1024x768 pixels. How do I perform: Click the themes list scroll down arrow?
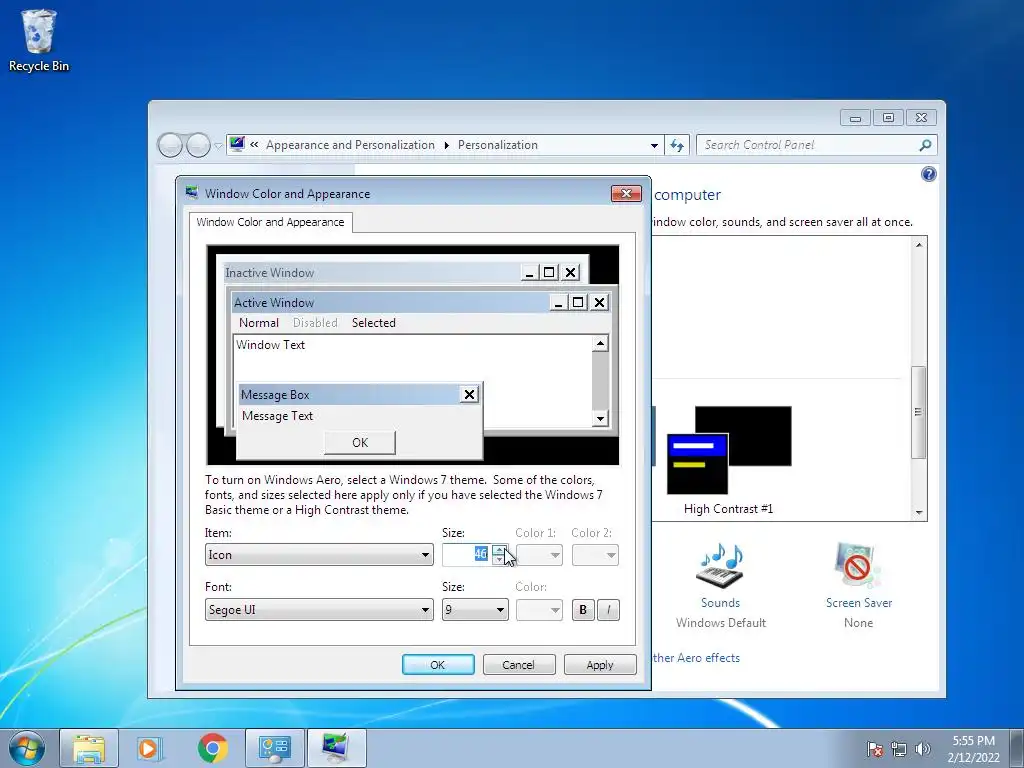click(919, 513)
